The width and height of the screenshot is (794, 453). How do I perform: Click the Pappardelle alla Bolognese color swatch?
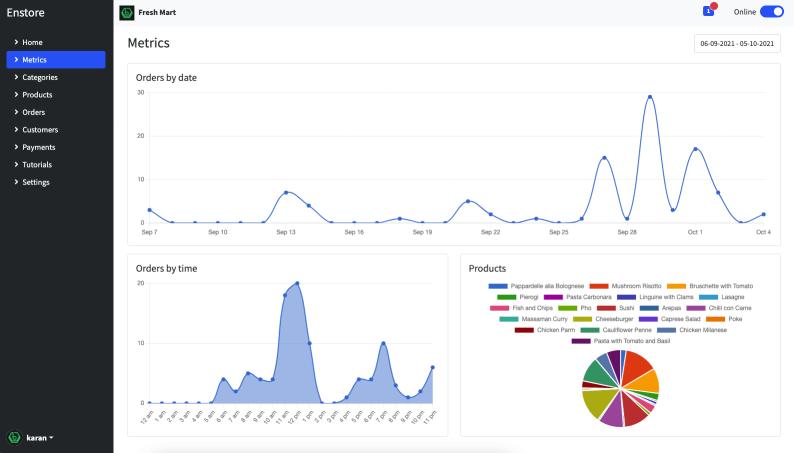tap(498, 286)
